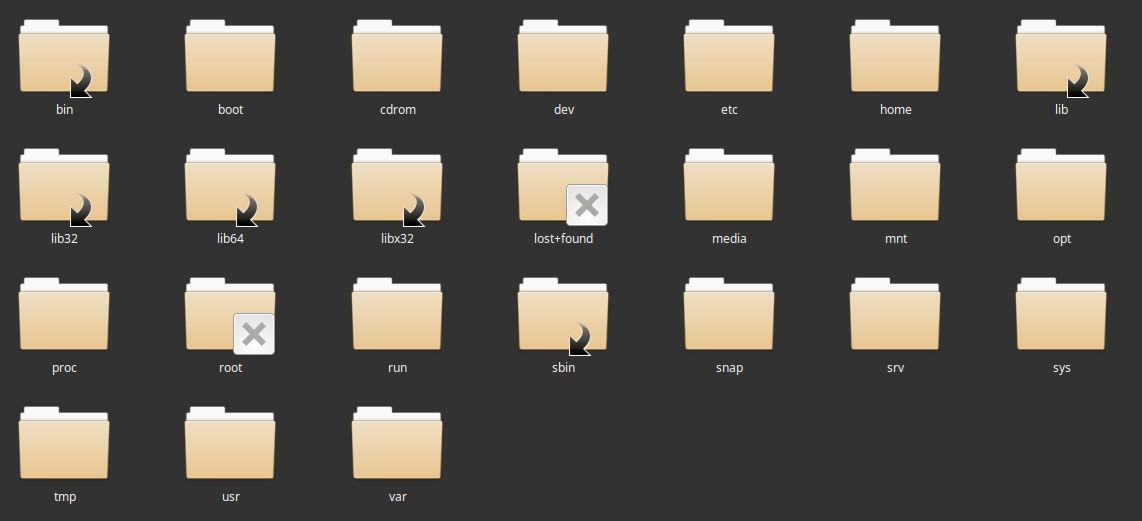Open the sys folder icon

click(1061, 315)
